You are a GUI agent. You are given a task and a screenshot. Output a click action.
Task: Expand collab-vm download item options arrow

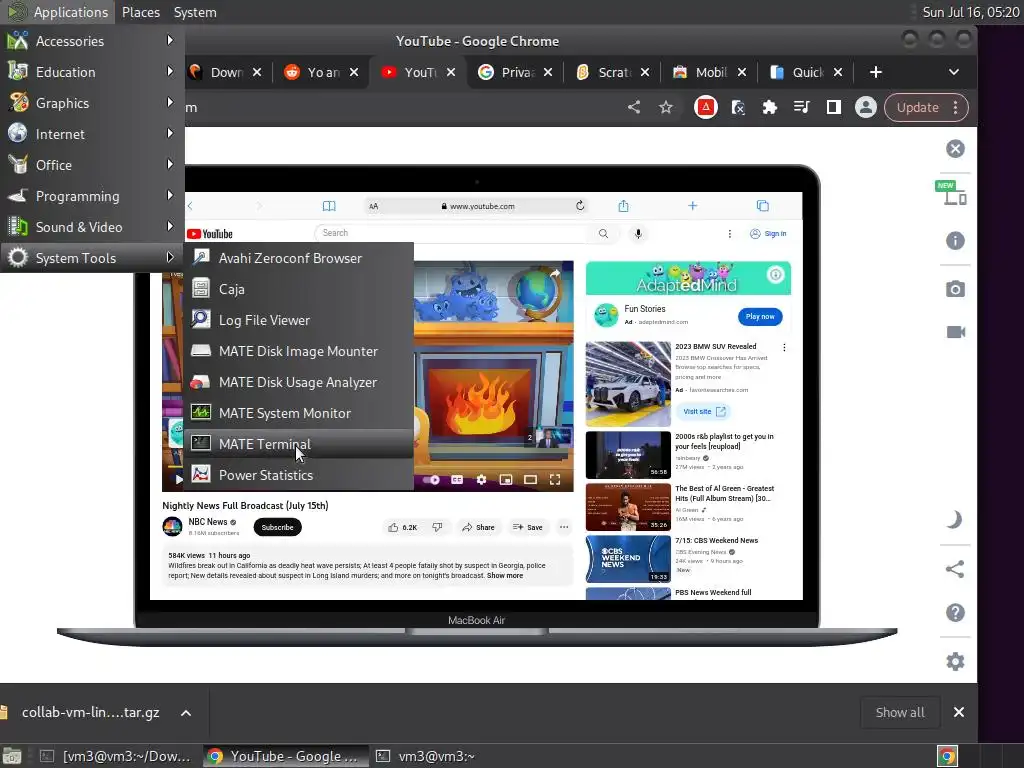(x=186, y=713)
